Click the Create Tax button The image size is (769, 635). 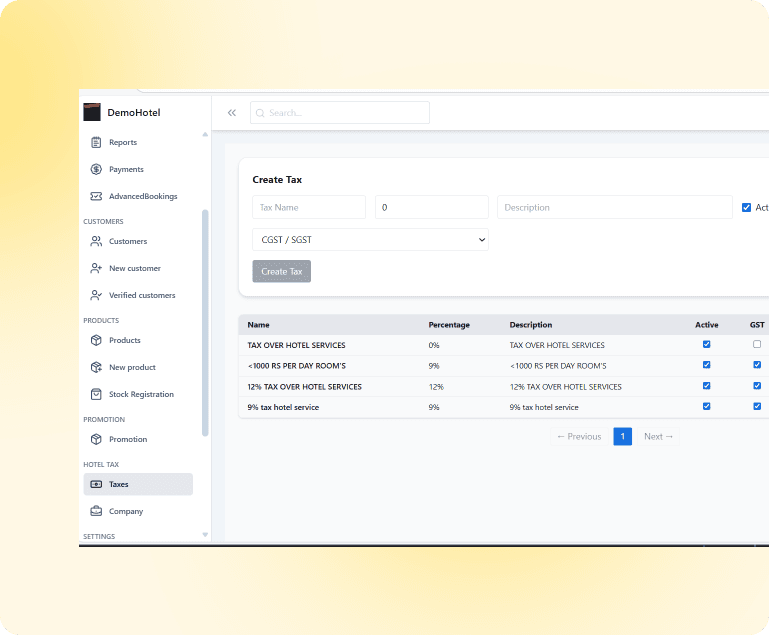(x=282, y=272)
